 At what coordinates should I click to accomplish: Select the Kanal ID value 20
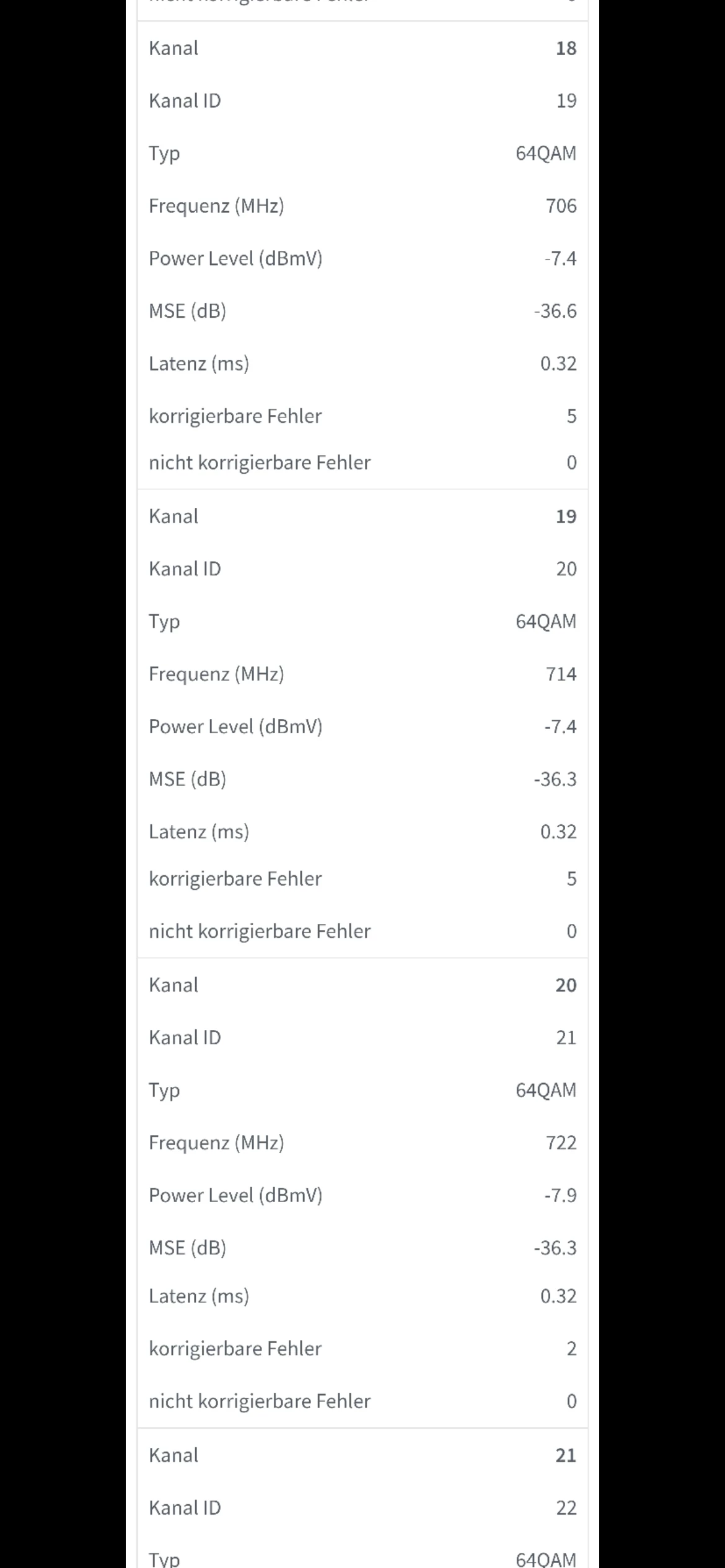pyautogui.click(x=566, y=569)
